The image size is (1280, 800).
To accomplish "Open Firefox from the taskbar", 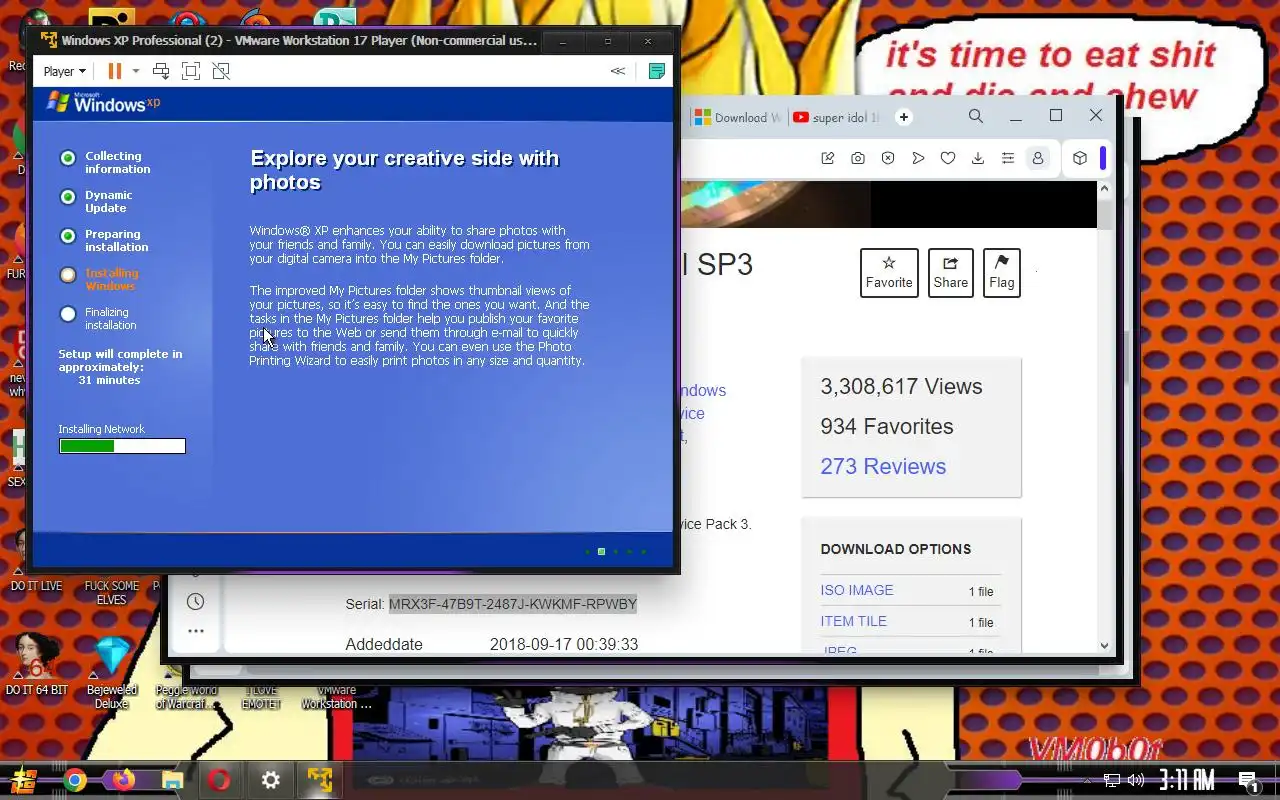I will [124, 780].
